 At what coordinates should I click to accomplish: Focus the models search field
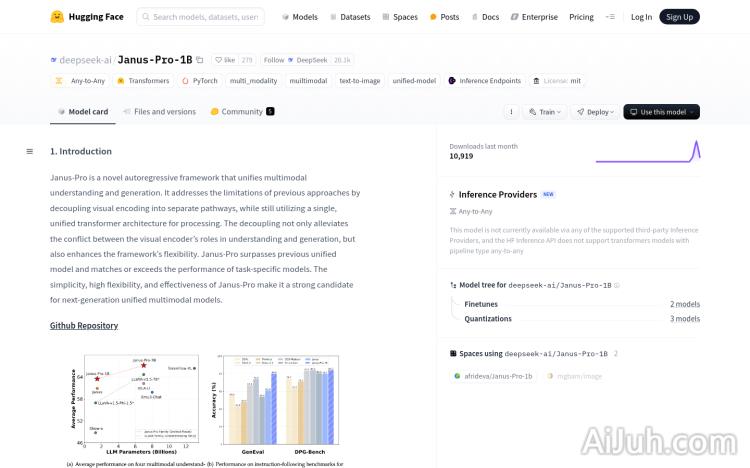coord(205,17)
